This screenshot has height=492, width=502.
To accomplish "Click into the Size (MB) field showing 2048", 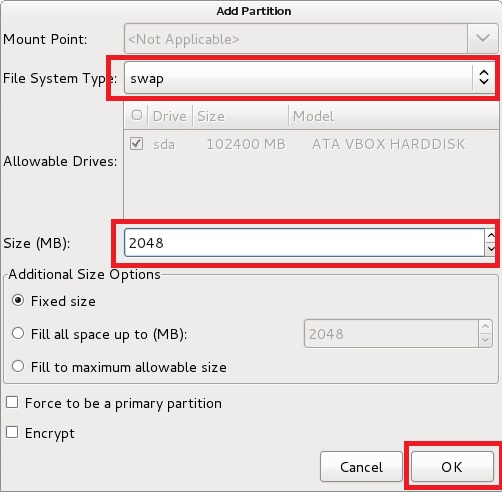I will click(x=304, y=243).
